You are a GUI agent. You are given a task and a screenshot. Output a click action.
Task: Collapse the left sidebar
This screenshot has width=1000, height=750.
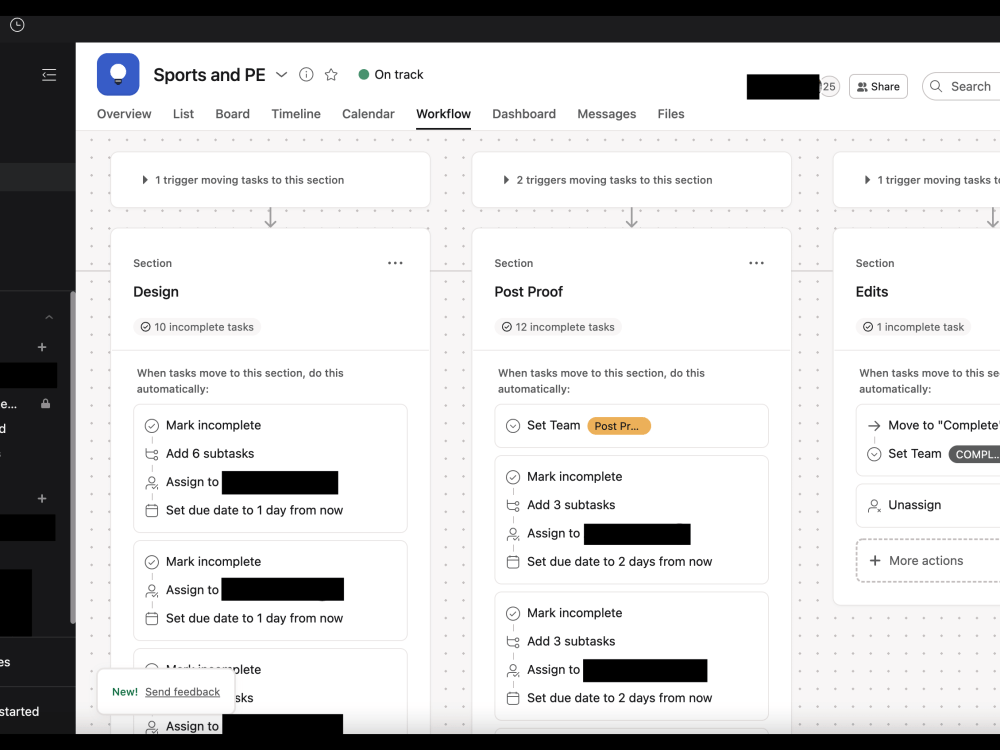[x=49, y=74]
